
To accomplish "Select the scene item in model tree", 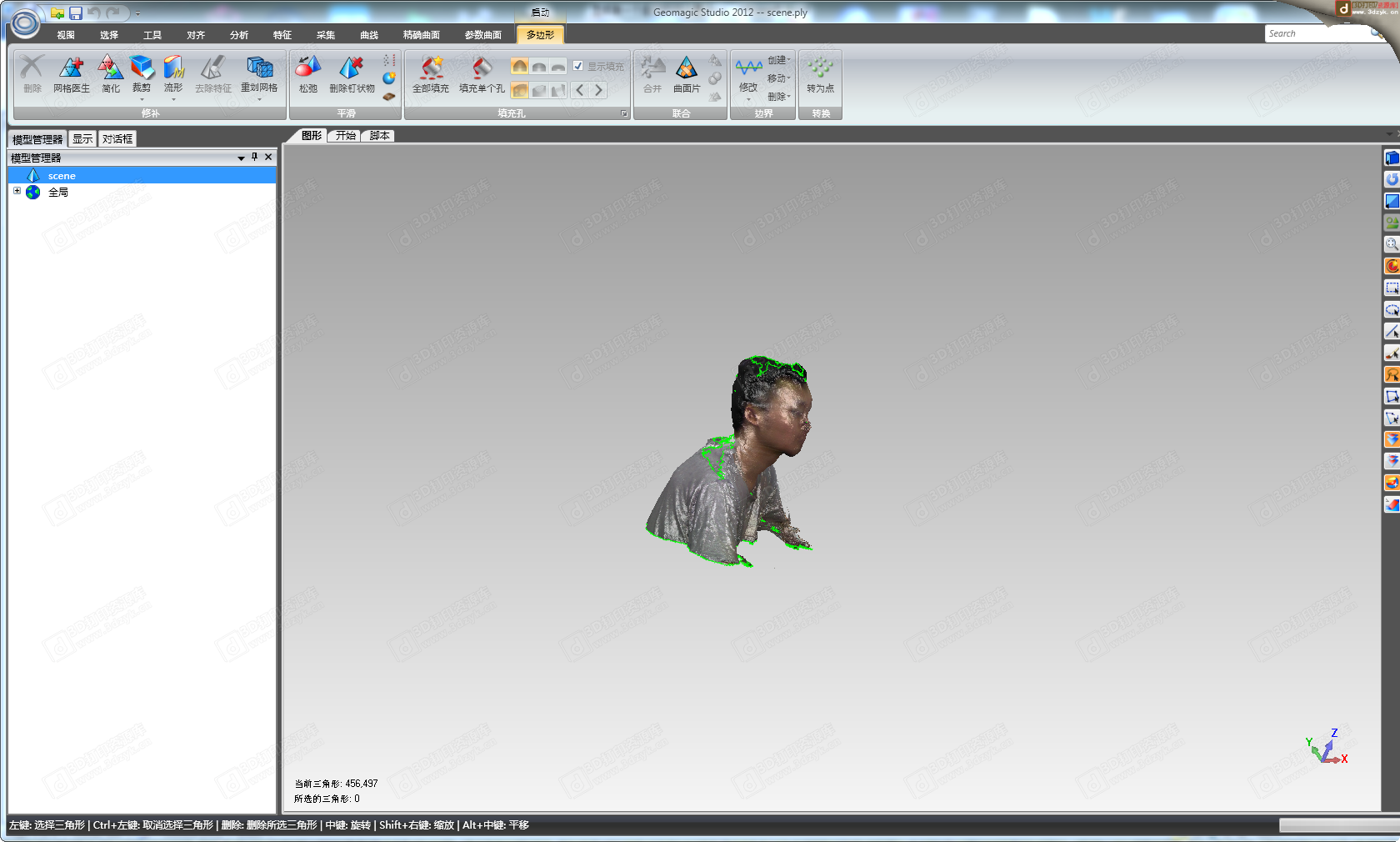I will coord(142,175).
